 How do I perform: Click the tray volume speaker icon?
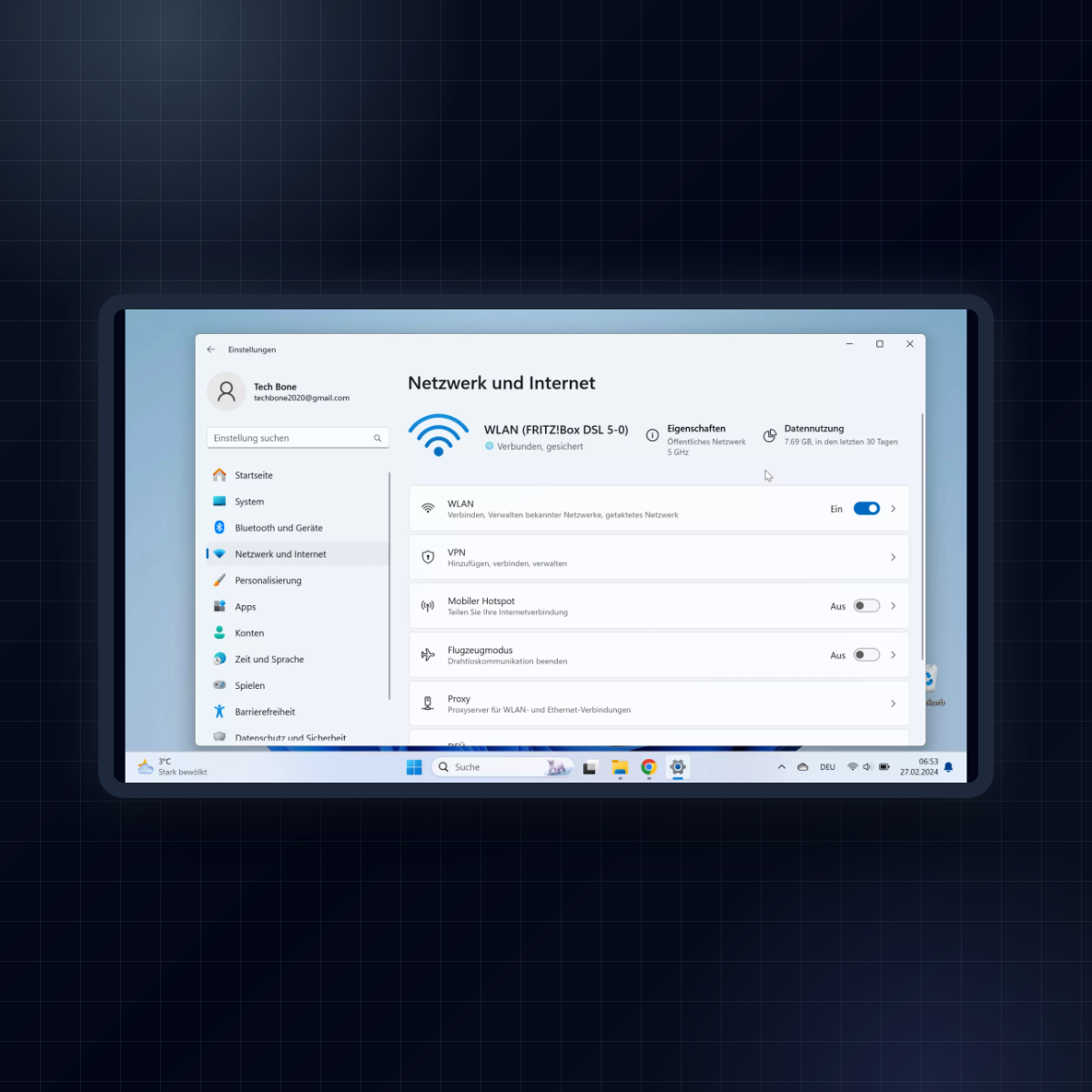coord(867,767)
